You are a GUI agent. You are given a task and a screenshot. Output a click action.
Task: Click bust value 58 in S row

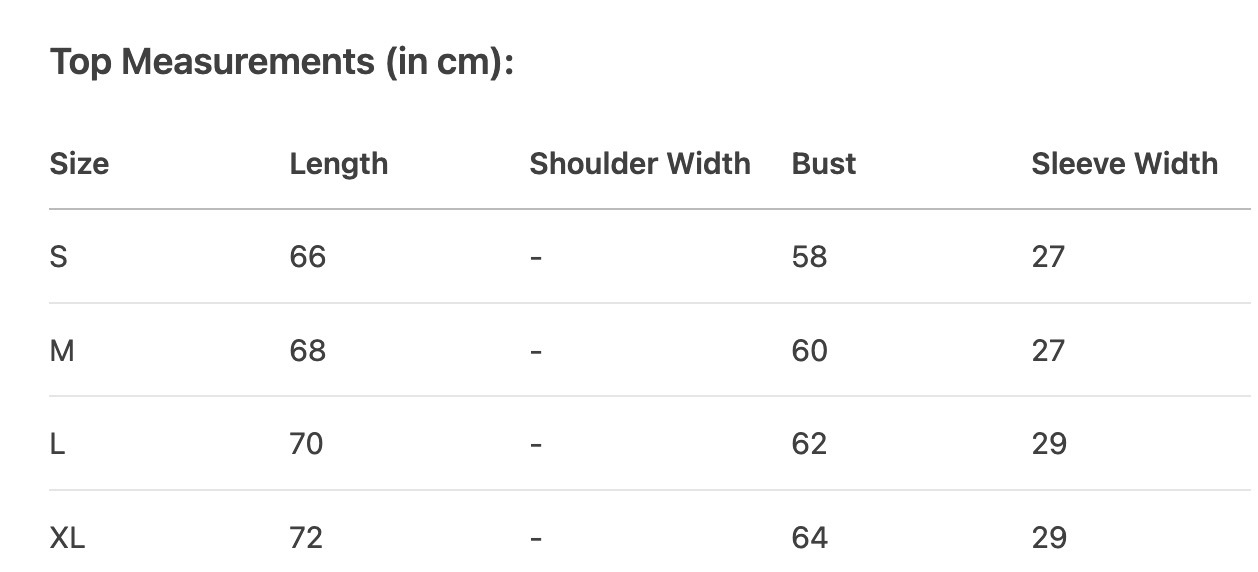pos(809,257)
